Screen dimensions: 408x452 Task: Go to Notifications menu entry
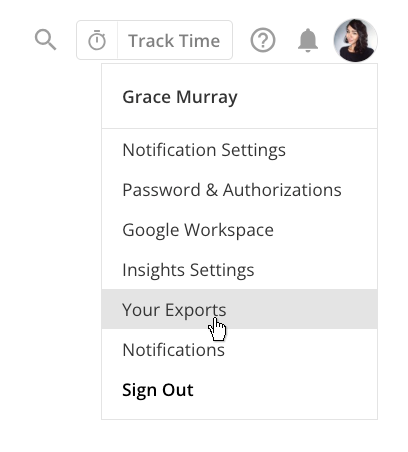coord(239,350)
